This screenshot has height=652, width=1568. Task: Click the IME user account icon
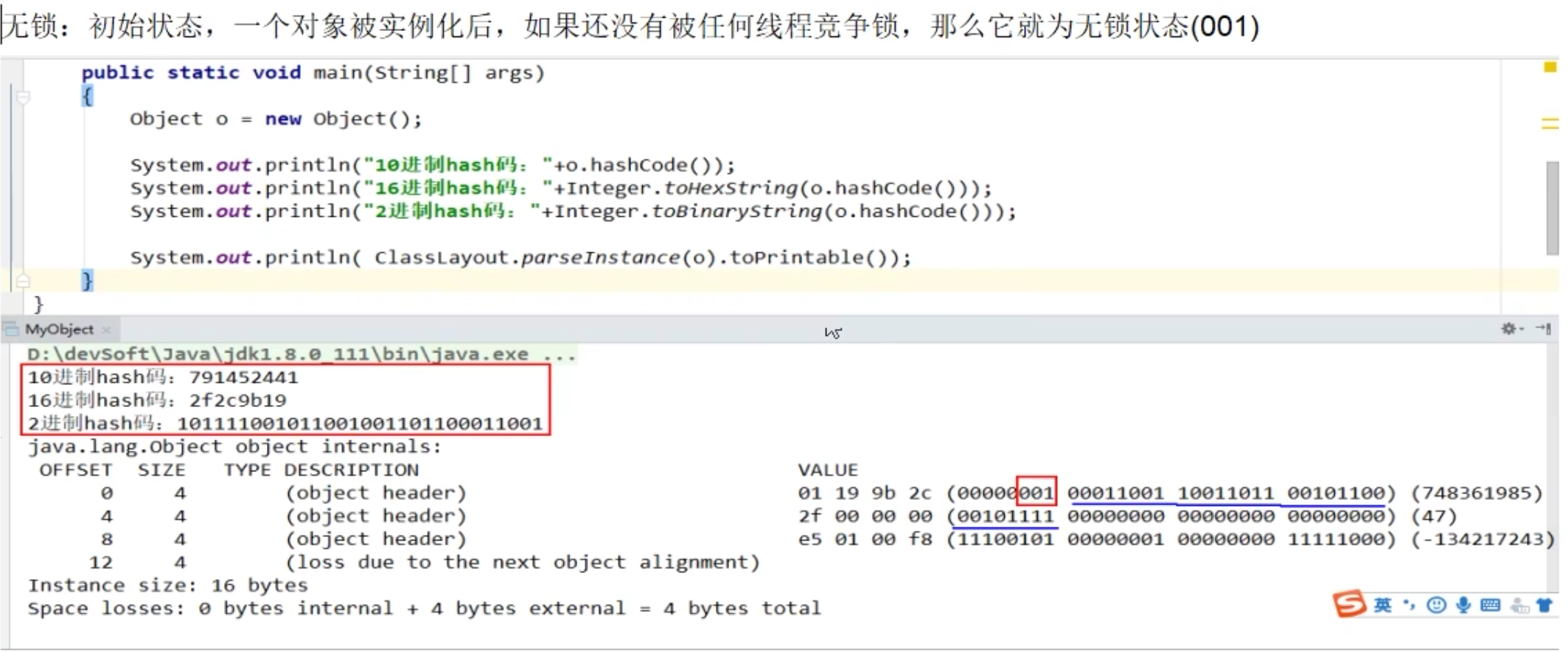pos(1519,606)
